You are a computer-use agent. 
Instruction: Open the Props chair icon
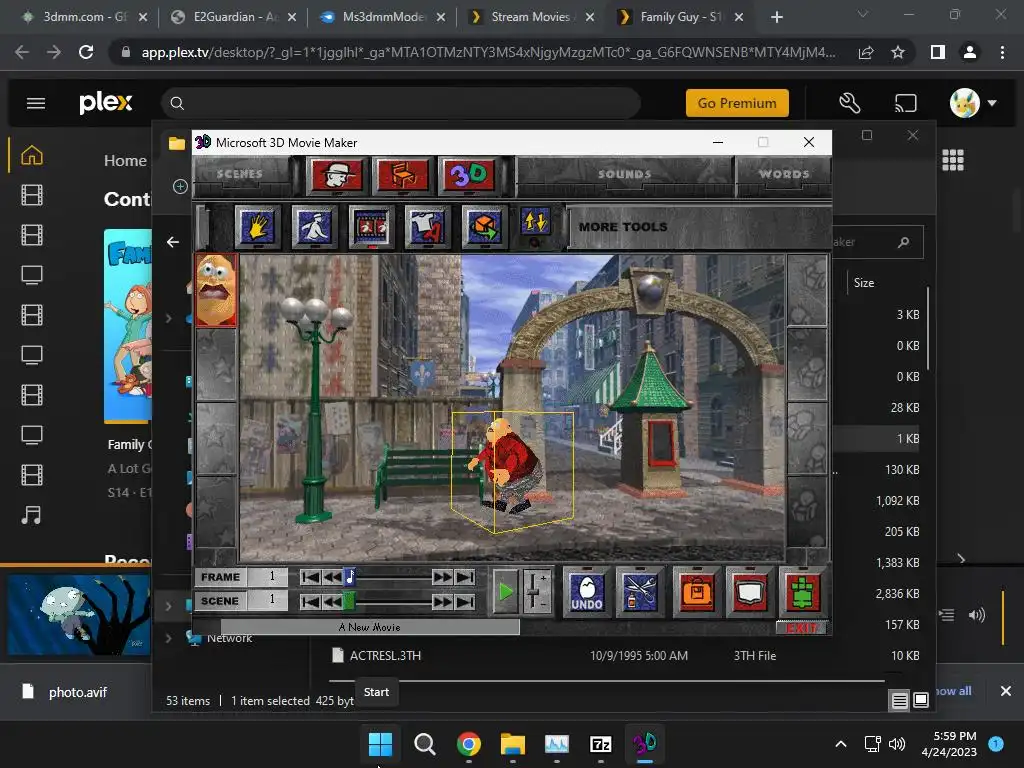(403, 175)
